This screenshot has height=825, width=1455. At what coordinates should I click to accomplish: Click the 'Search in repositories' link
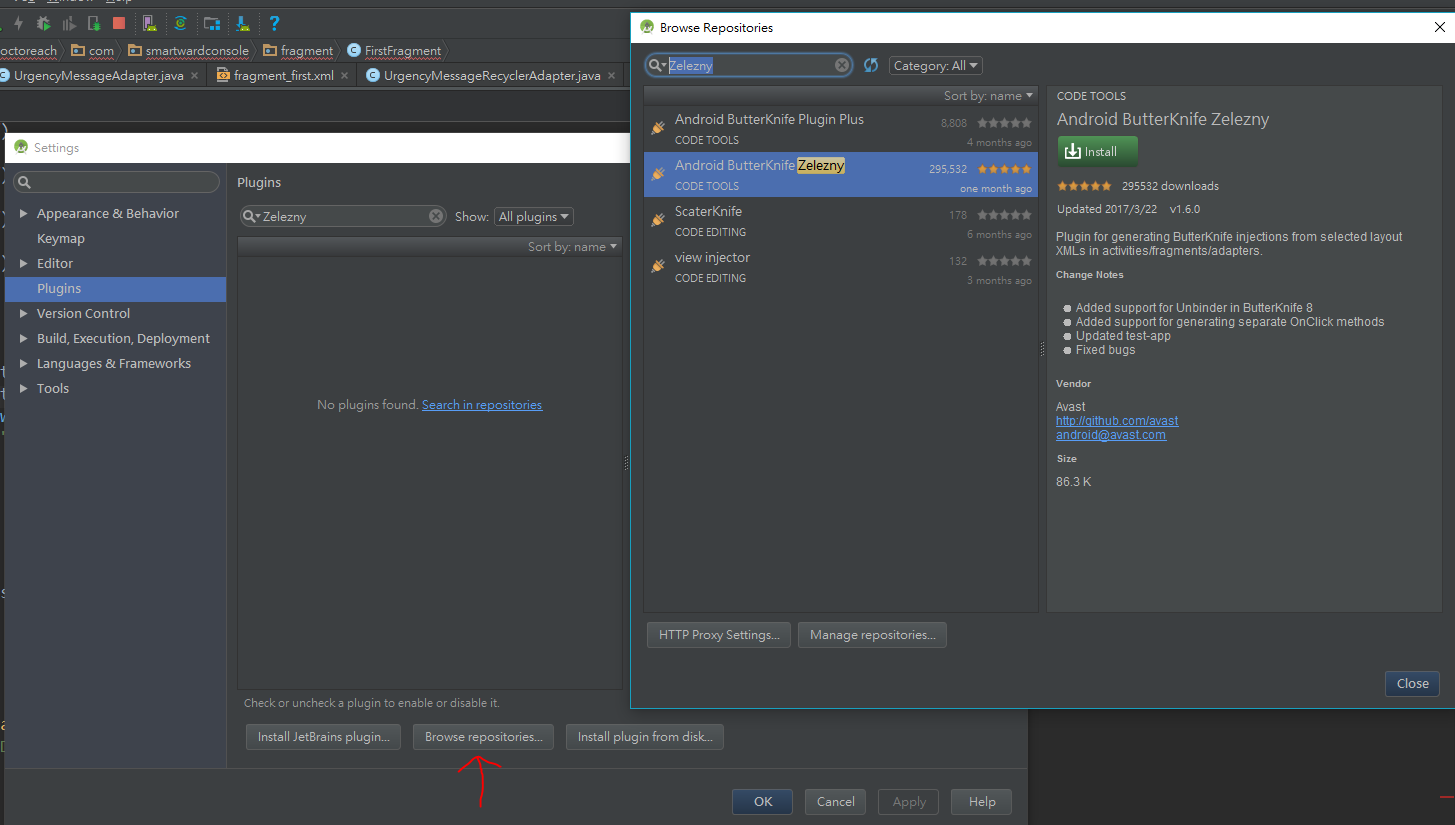click(x=482, y=405)
